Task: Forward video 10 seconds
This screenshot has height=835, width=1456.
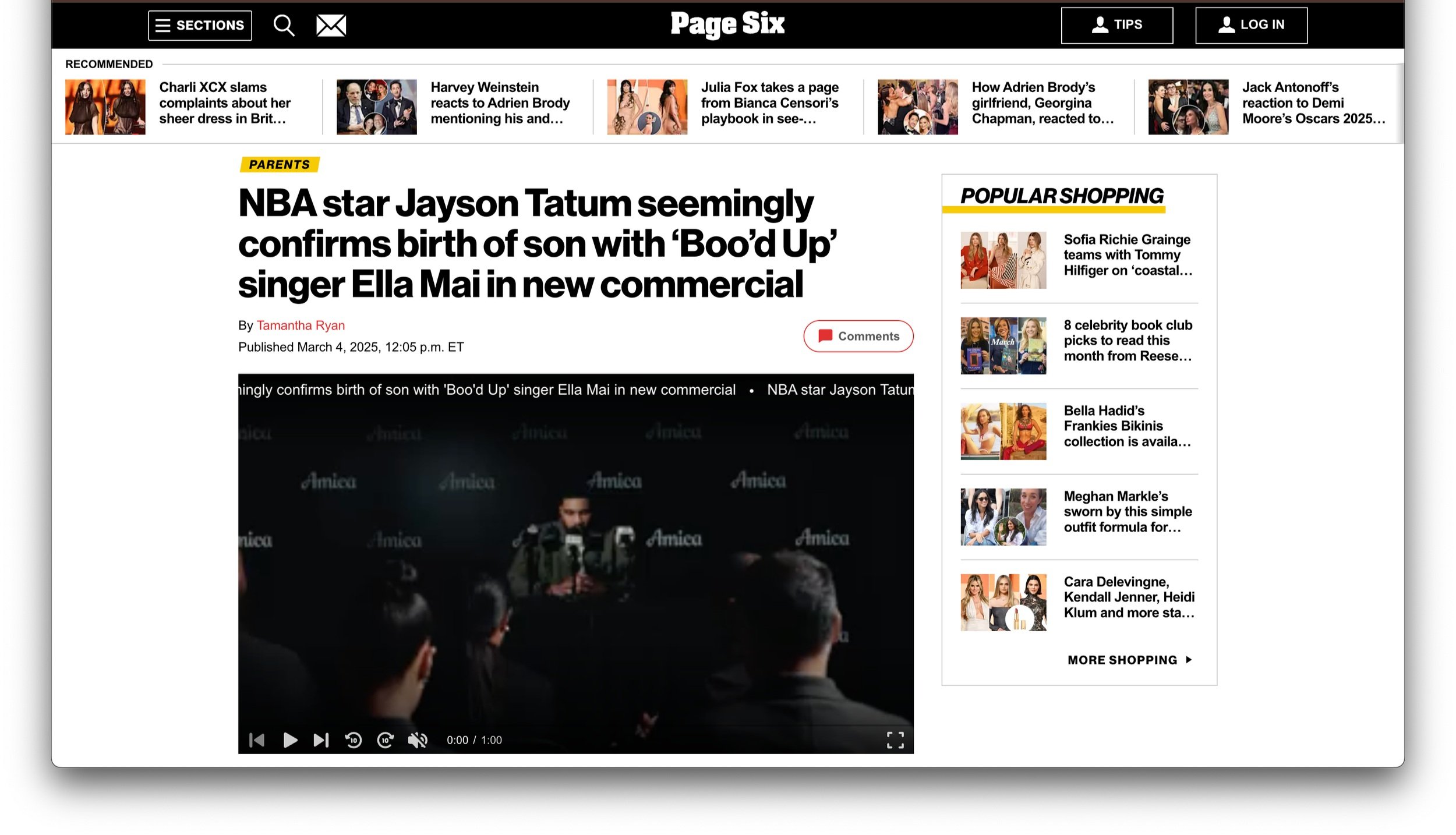Action: [x=386, y=740]
